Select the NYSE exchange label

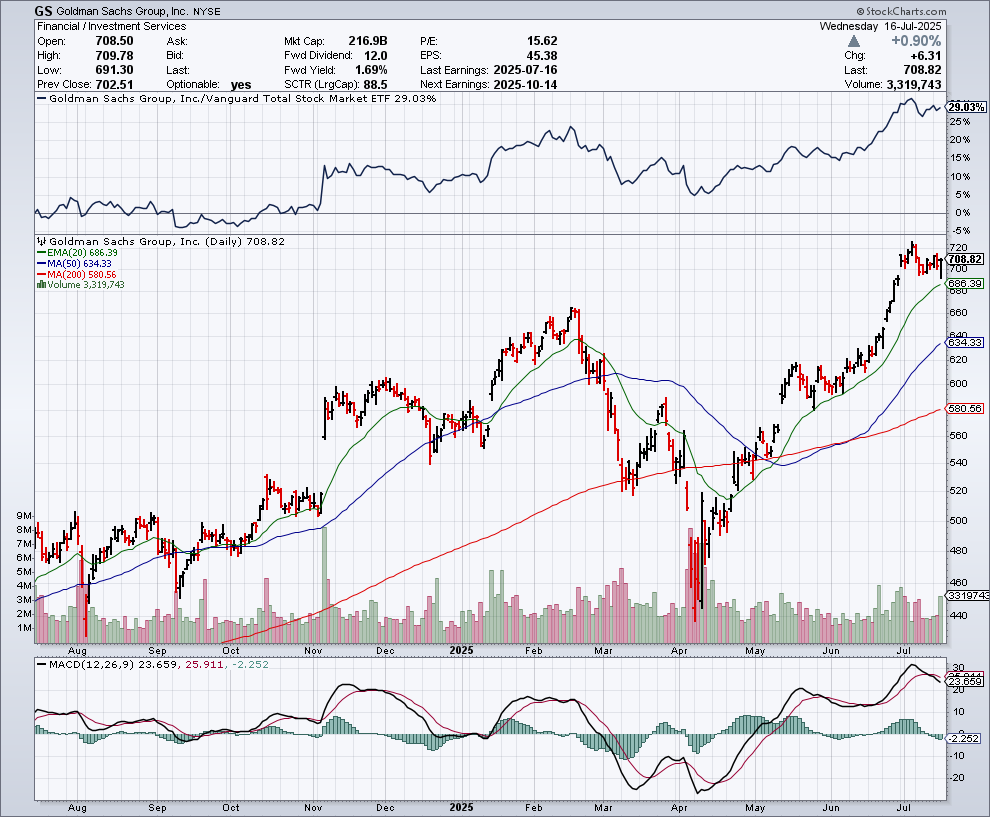pyautogui.click(x=206, y=11)
